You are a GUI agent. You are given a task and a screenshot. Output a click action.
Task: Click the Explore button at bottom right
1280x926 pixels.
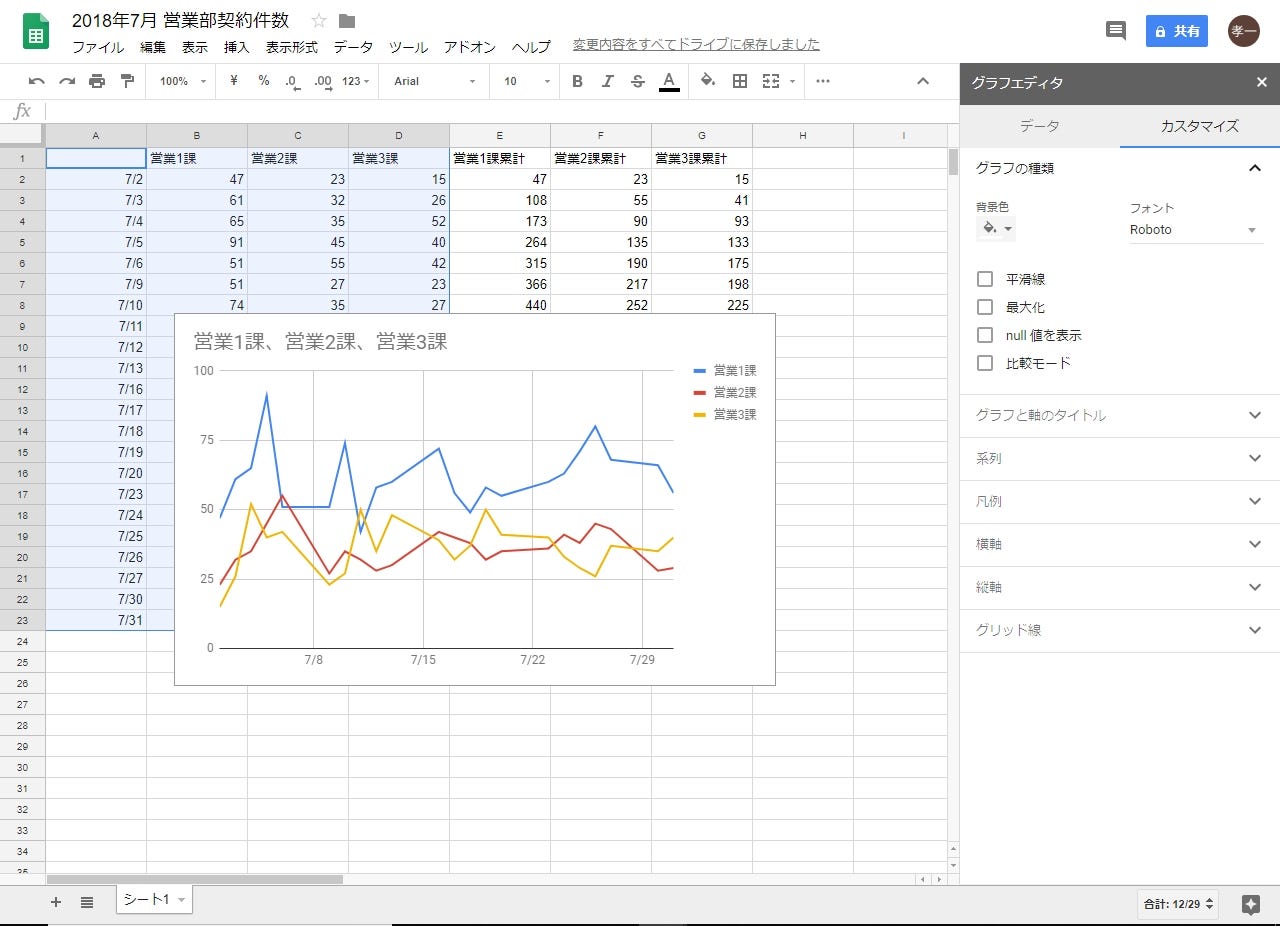pos(1250,904)
